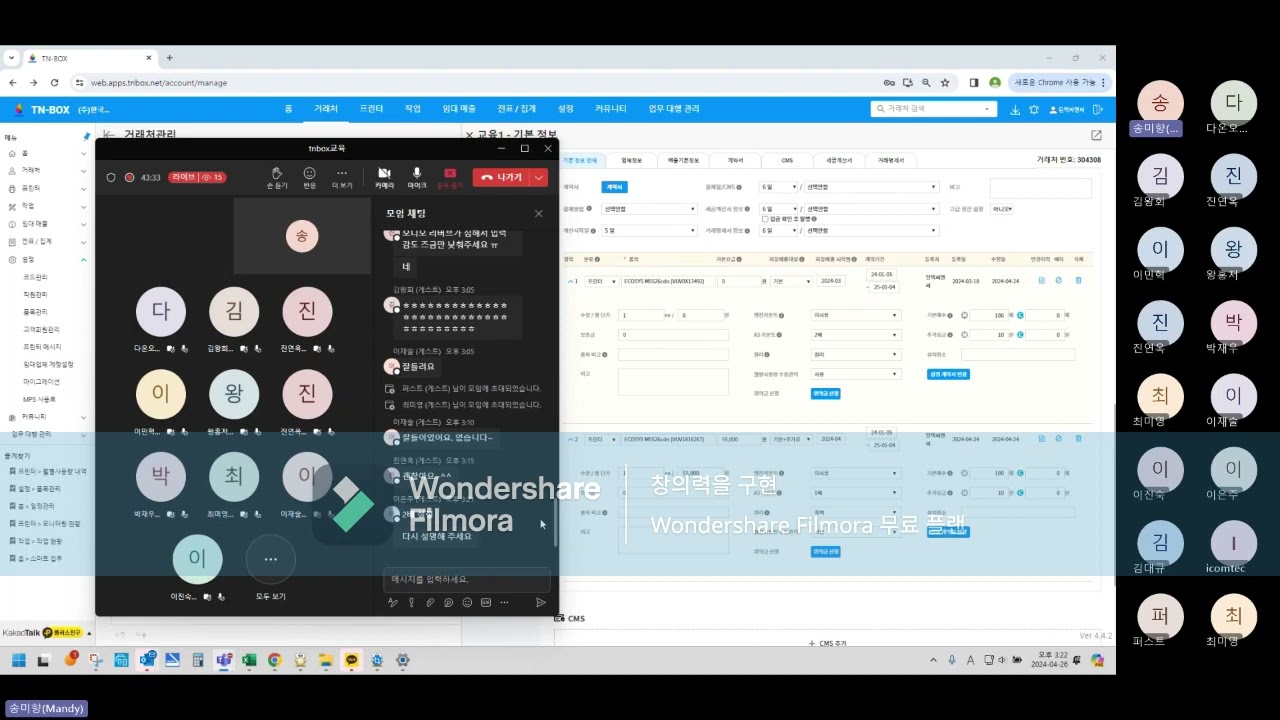Open 프린터 메시지 in the sidebar
This screenshot has height=720, width=1280.
pos(42,346)
